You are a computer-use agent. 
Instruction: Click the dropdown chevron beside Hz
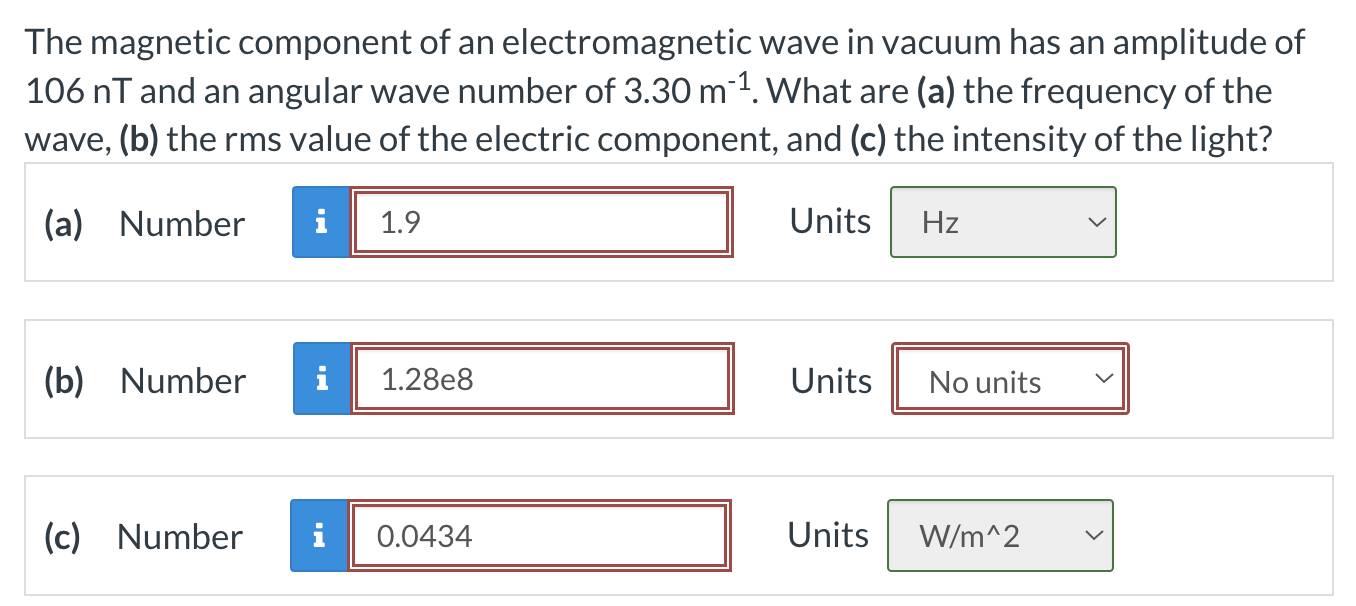coord(1097,222)
